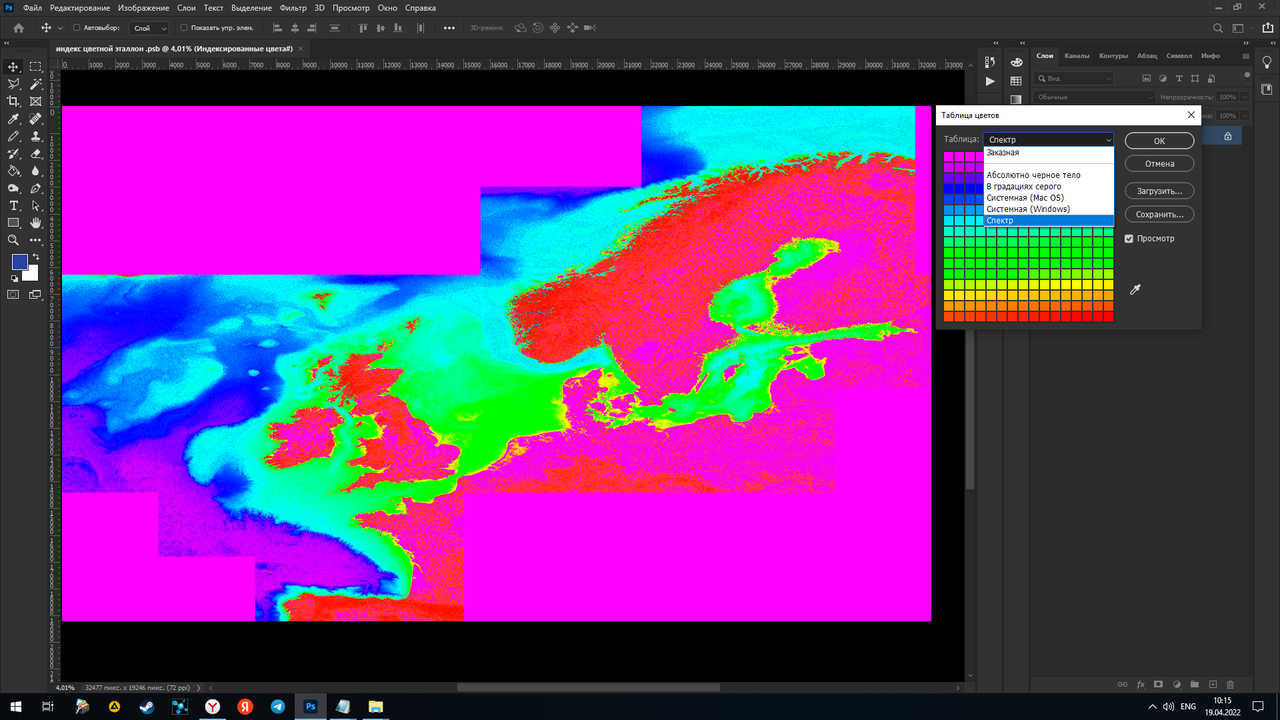
Task: Select the Clone Stamp tool
Action: click(x=36, y=136)
